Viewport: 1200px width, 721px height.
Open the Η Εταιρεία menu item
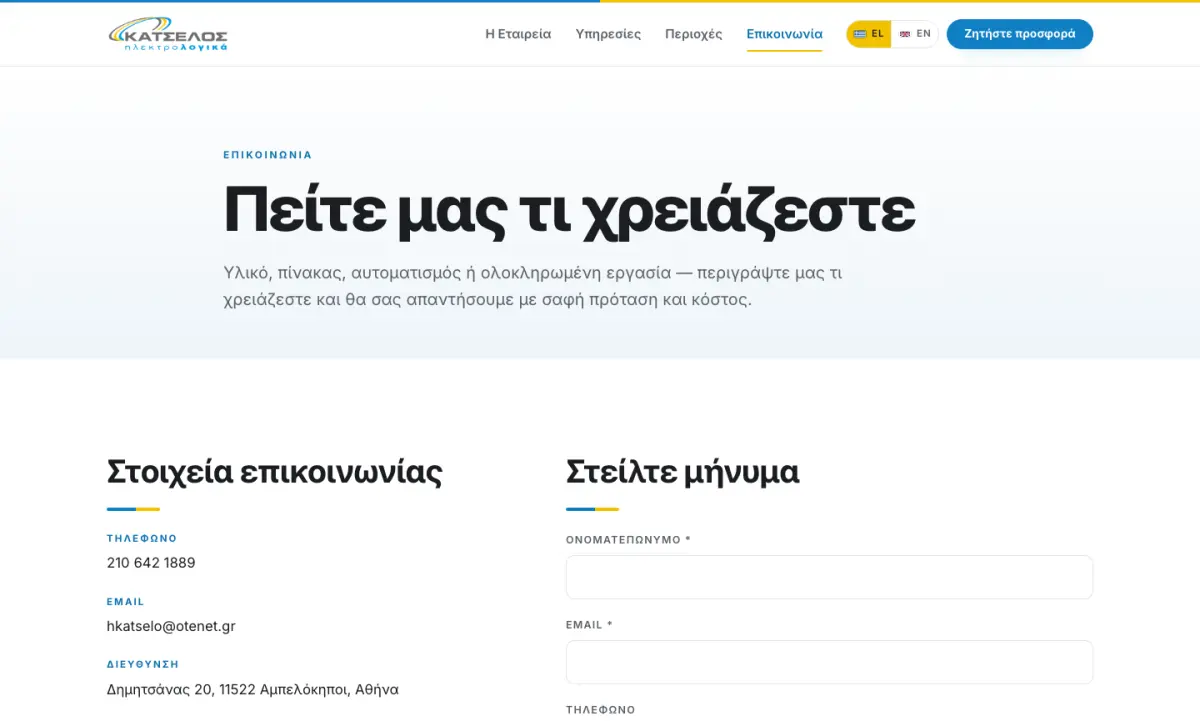click(518, 34)
